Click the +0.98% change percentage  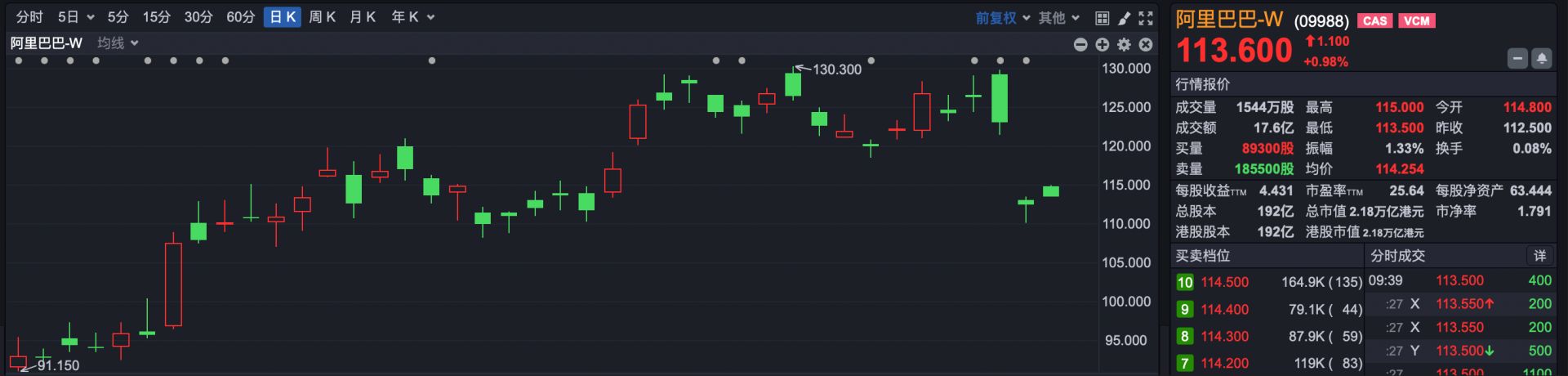point(1326,62)
